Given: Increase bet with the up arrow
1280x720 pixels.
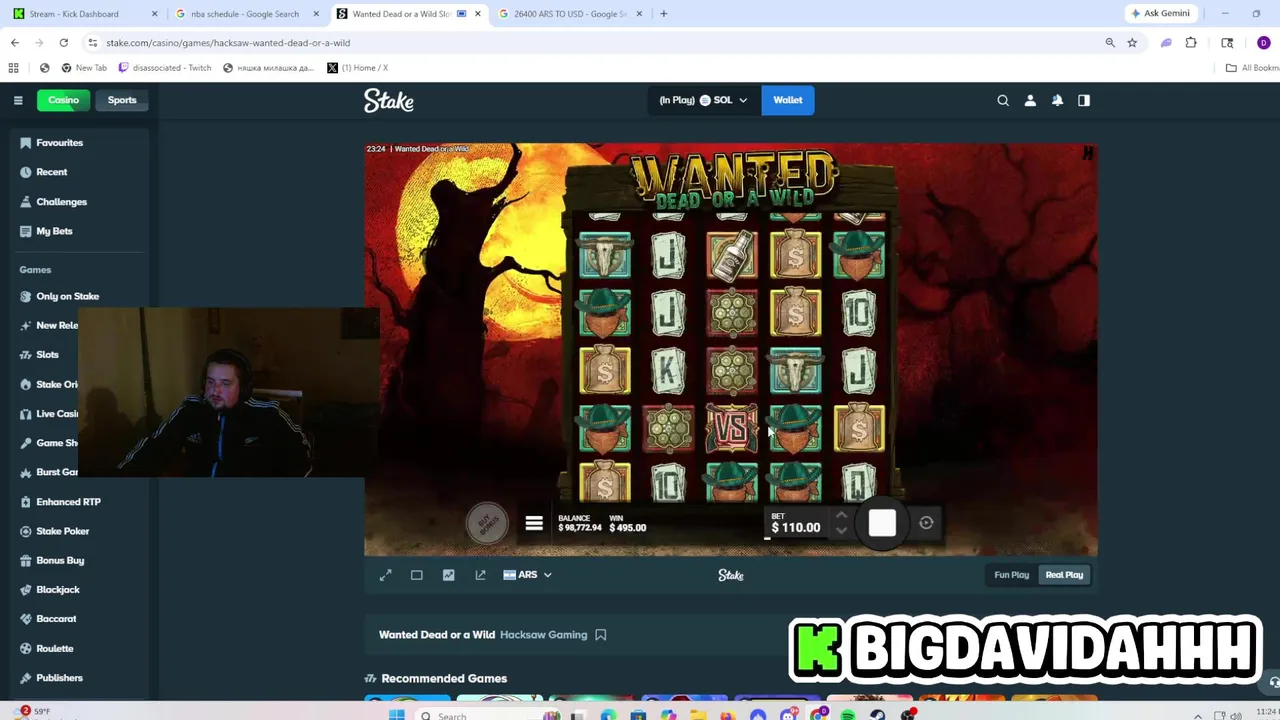Looking at the screenshot, I should (841, 516).
